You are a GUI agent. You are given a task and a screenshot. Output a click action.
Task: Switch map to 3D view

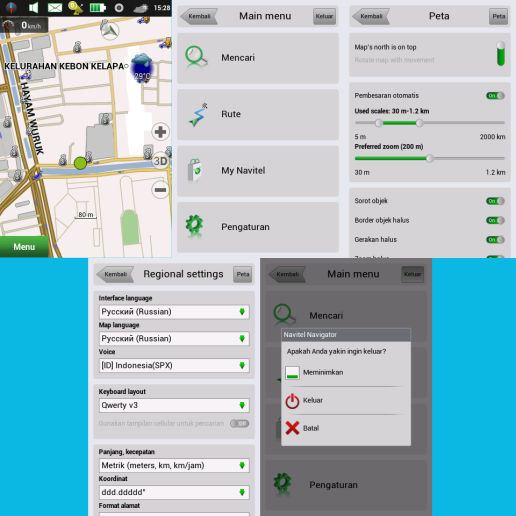point(160,161)
